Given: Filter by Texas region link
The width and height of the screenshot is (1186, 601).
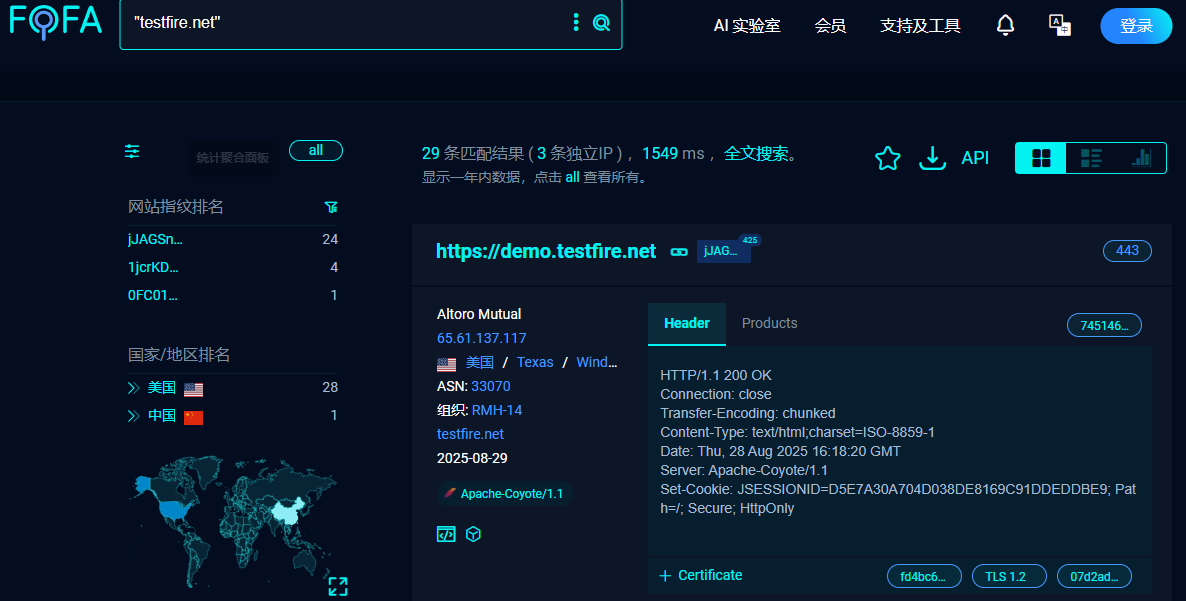Looking at the screenshot, I should [535, 362].
